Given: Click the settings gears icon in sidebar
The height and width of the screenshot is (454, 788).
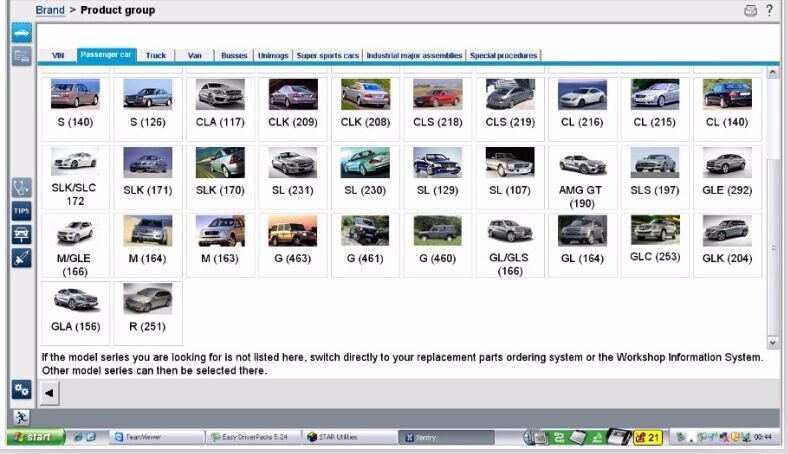Looking at the screenshot, I should [x=21, y=389].
